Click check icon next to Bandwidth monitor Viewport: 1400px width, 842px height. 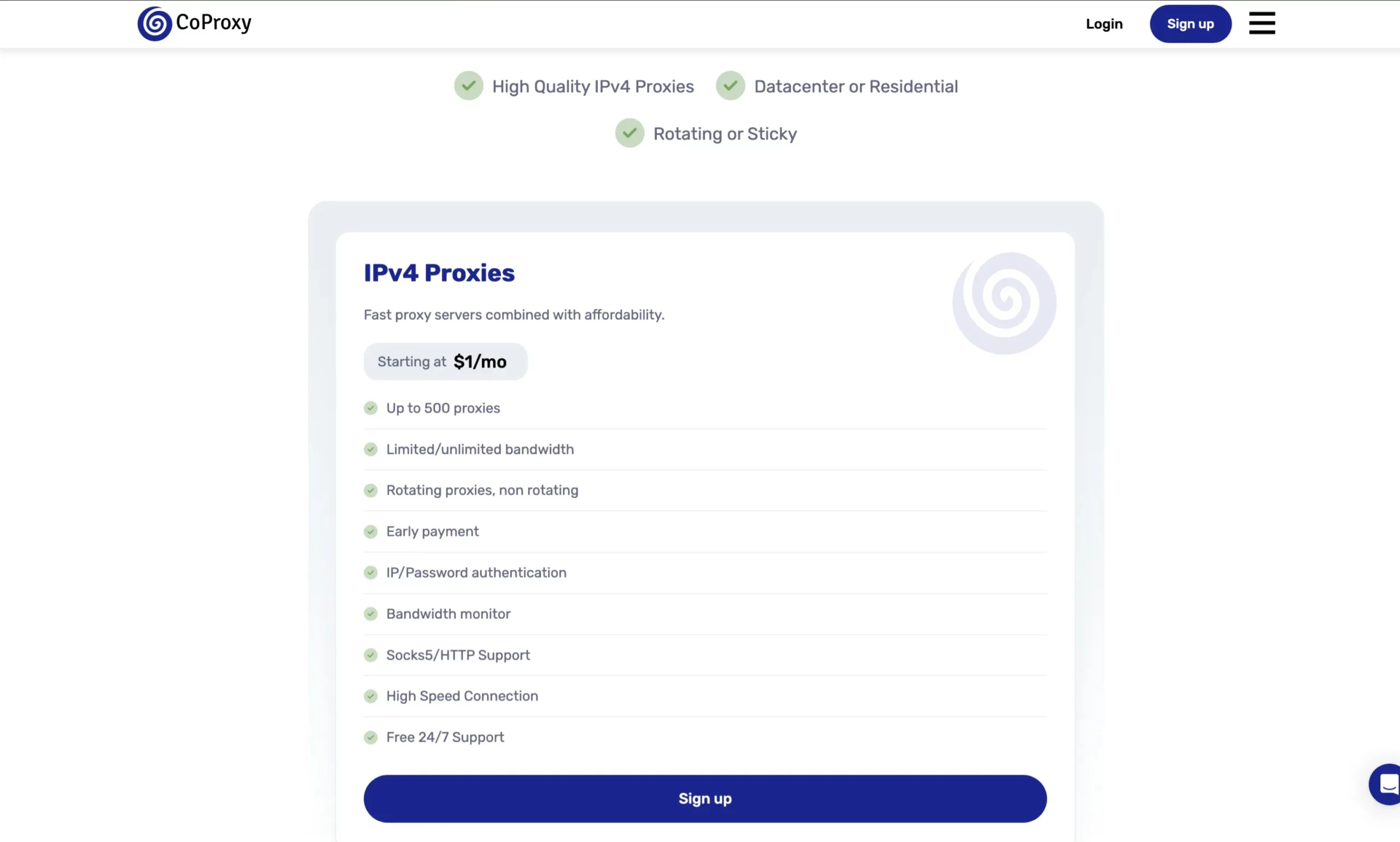pyautogui.click(x=371, y=614)
